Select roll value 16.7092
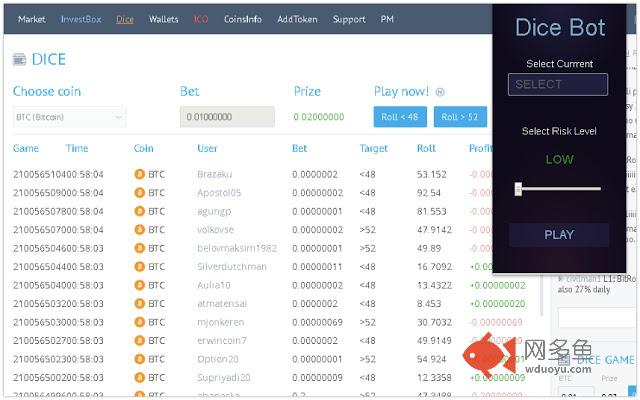640x400 pixels. (434, 267)
